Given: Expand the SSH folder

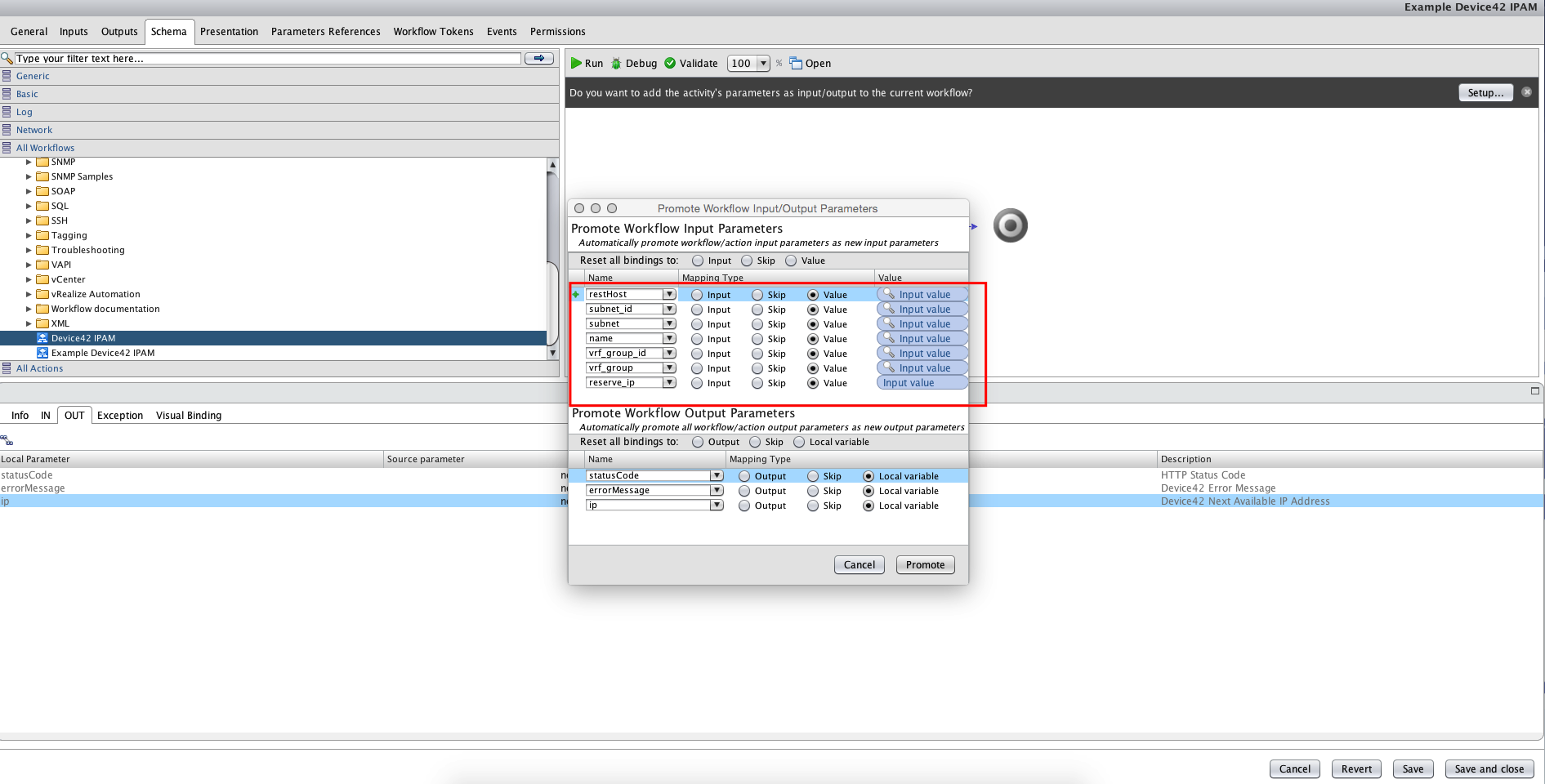Looking at the screenshot, I should click(29, 220).
